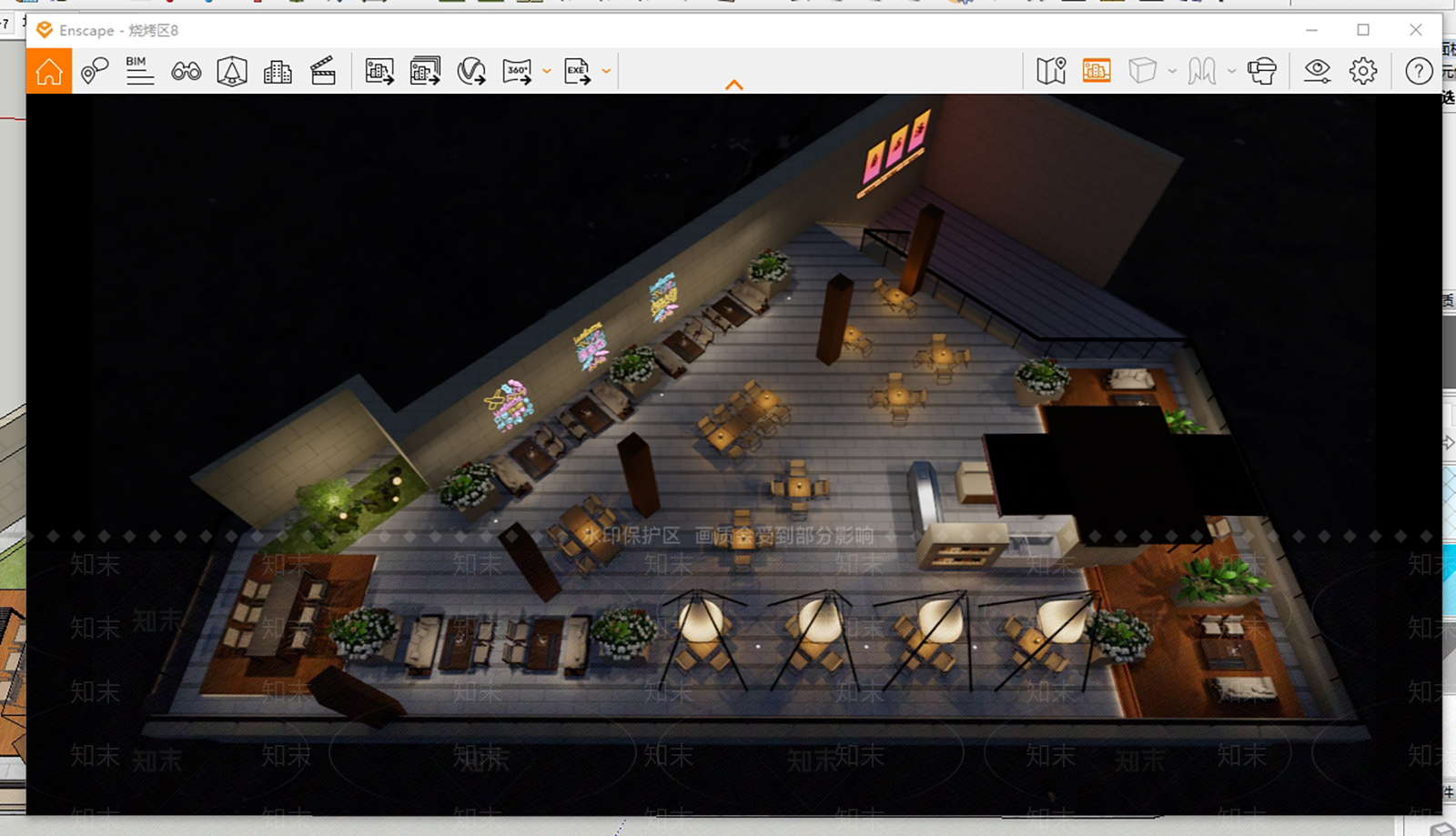Expand the 360 panorama export dropdown arrow
Image resolution: width=1456 pixels, height=836 pixels.
click(547, 71)
